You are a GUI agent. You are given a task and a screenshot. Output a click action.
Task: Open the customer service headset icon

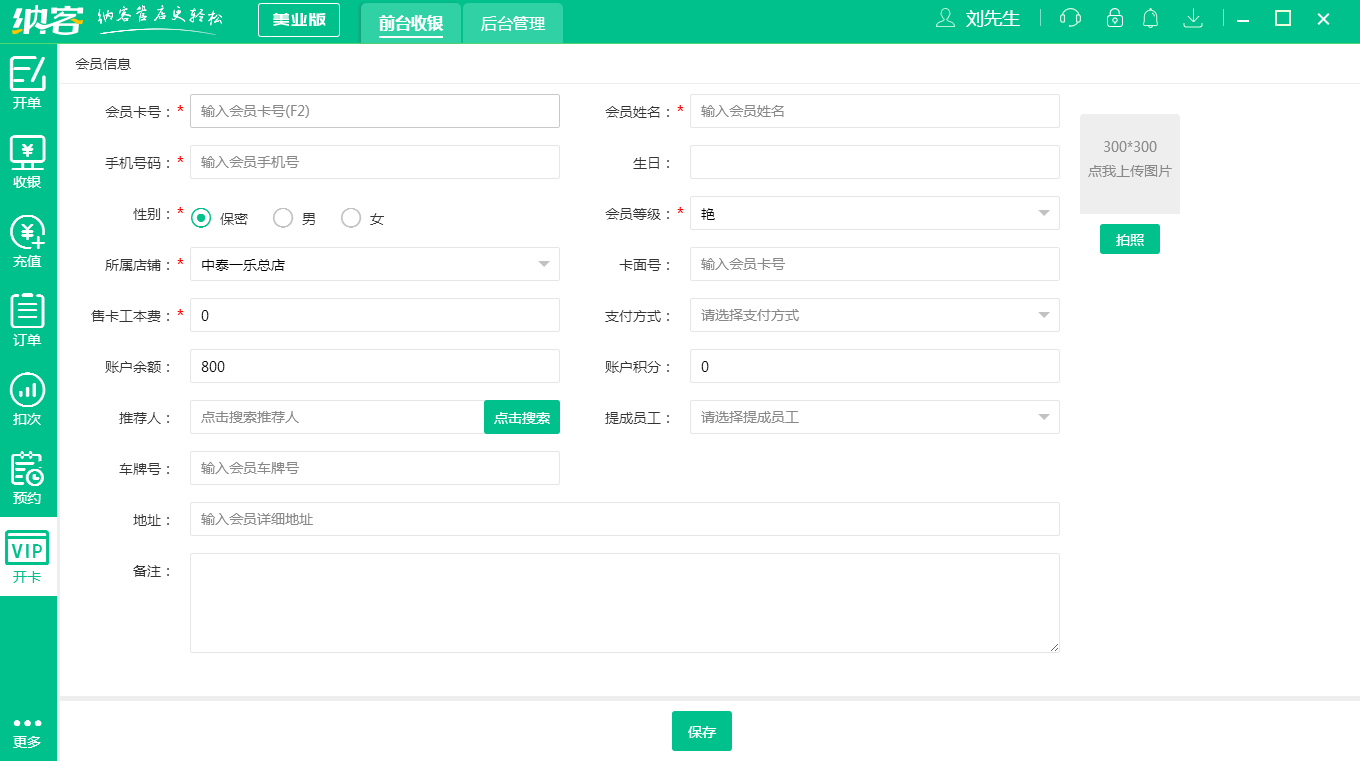point(1069,17)
